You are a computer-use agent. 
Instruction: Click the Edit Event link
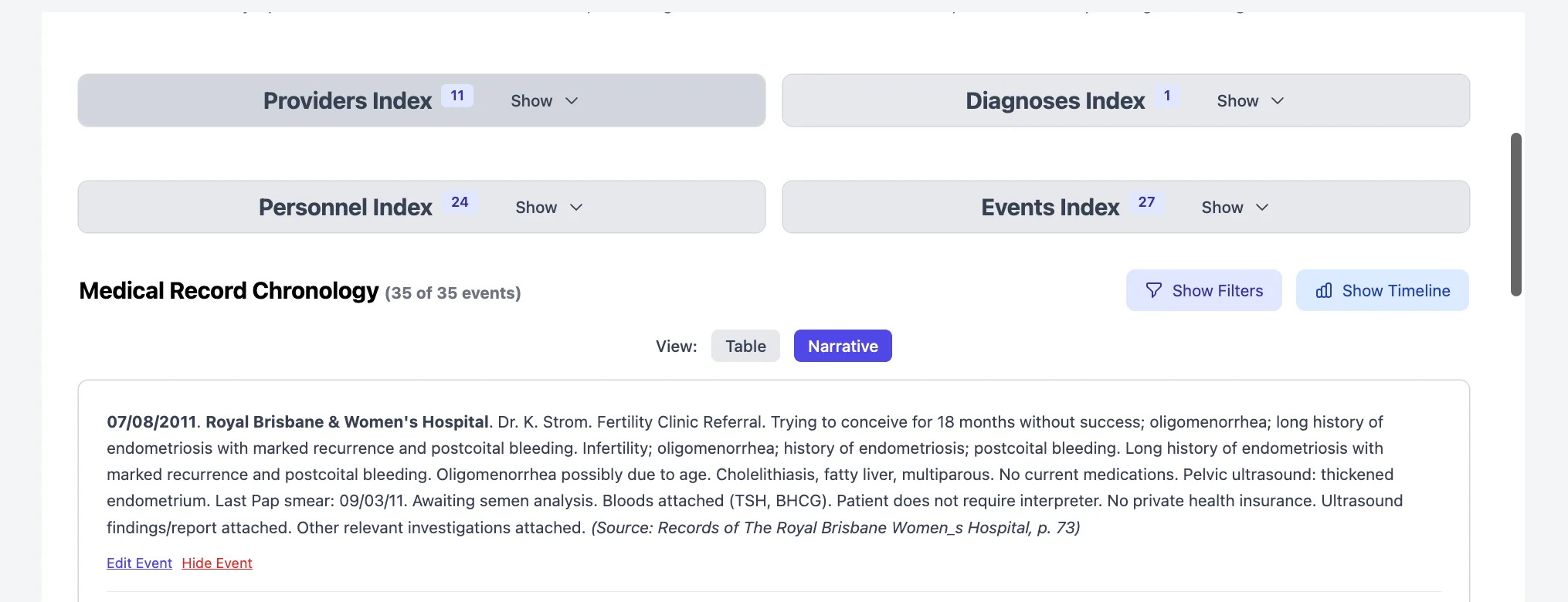point(139,563)
